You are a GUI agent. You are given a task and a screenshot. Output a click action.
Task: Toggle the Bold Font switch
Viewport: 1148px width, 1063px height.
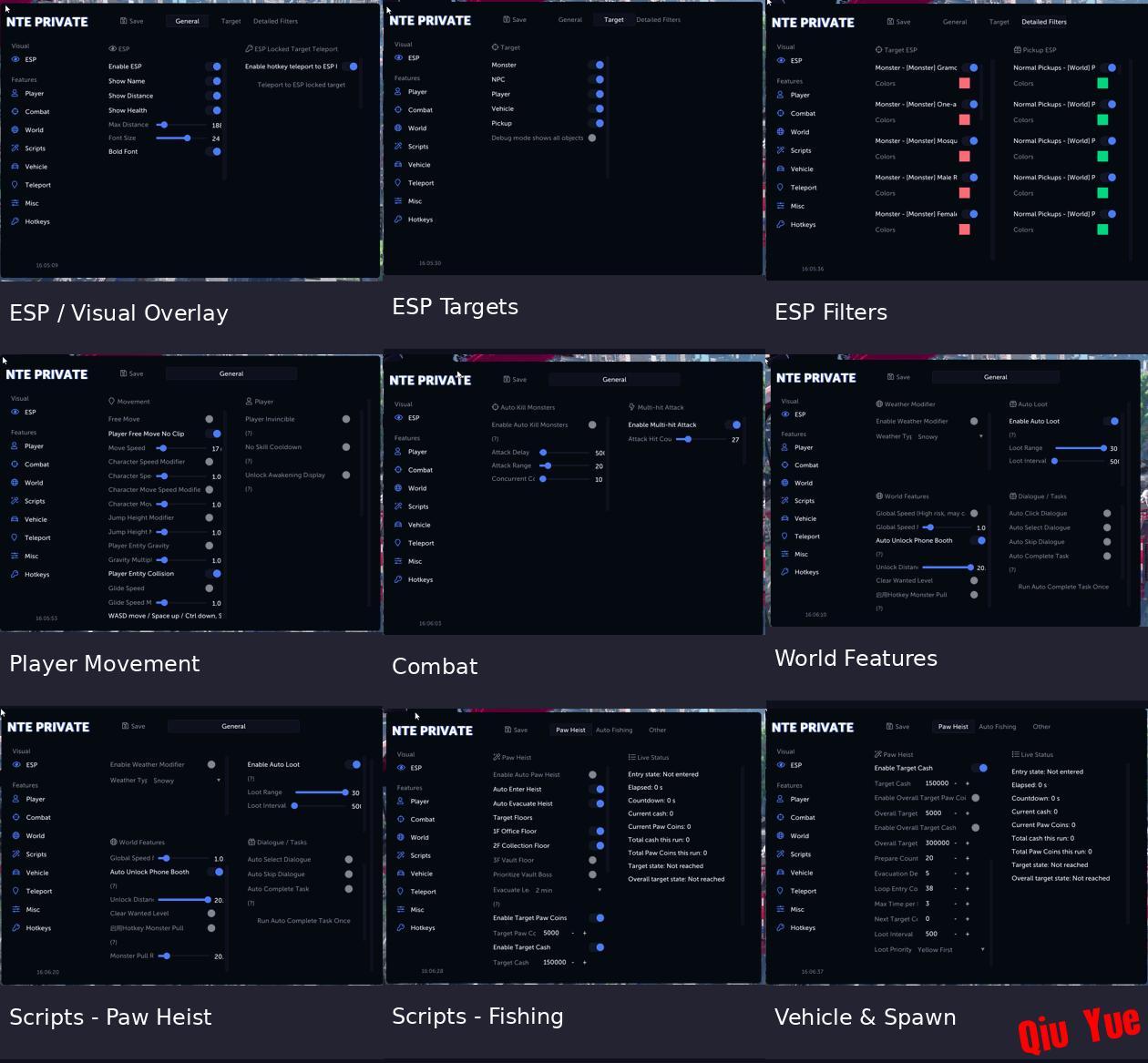(213, 151)
